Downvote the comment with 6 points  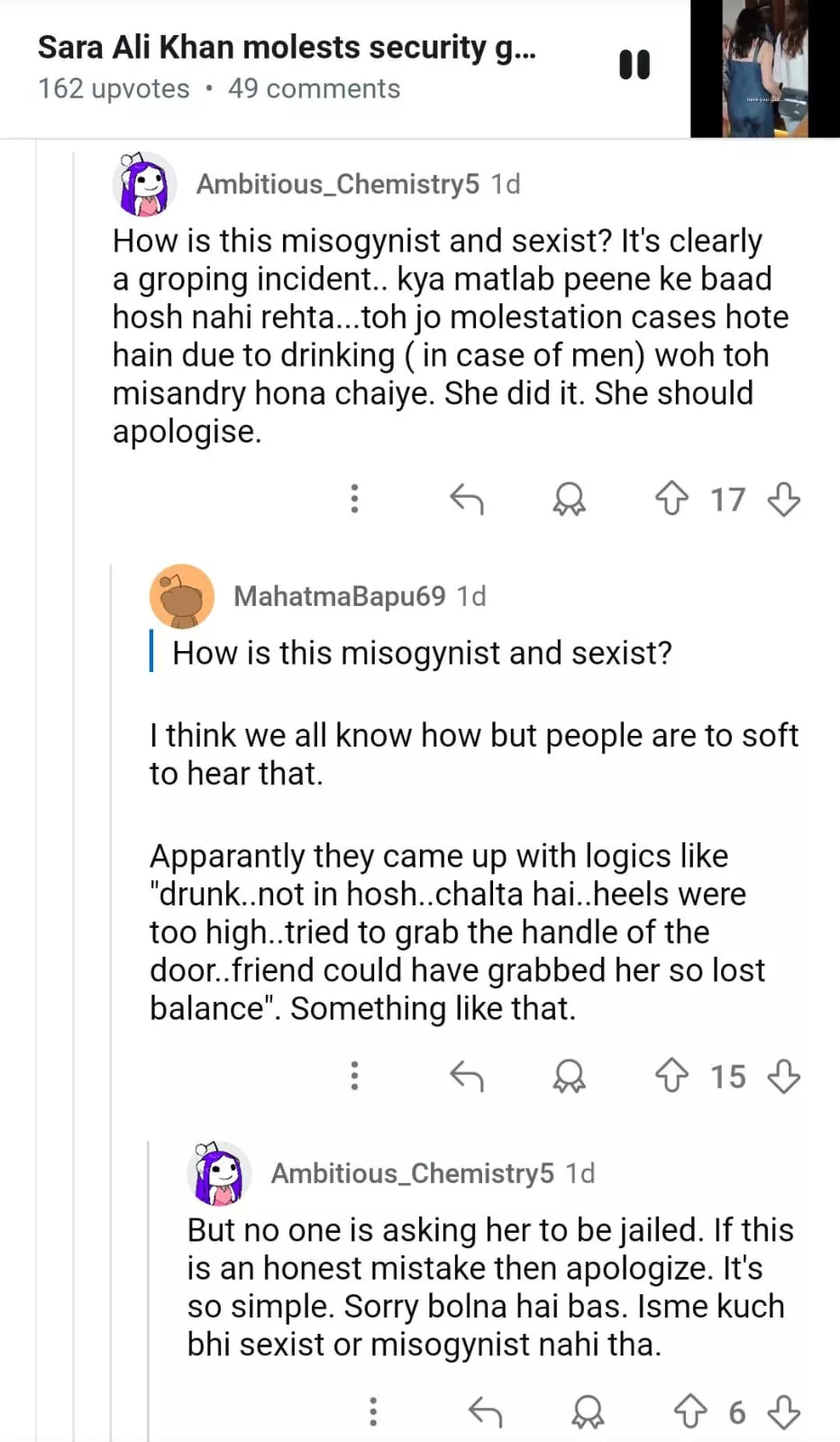pos(783,1411)
